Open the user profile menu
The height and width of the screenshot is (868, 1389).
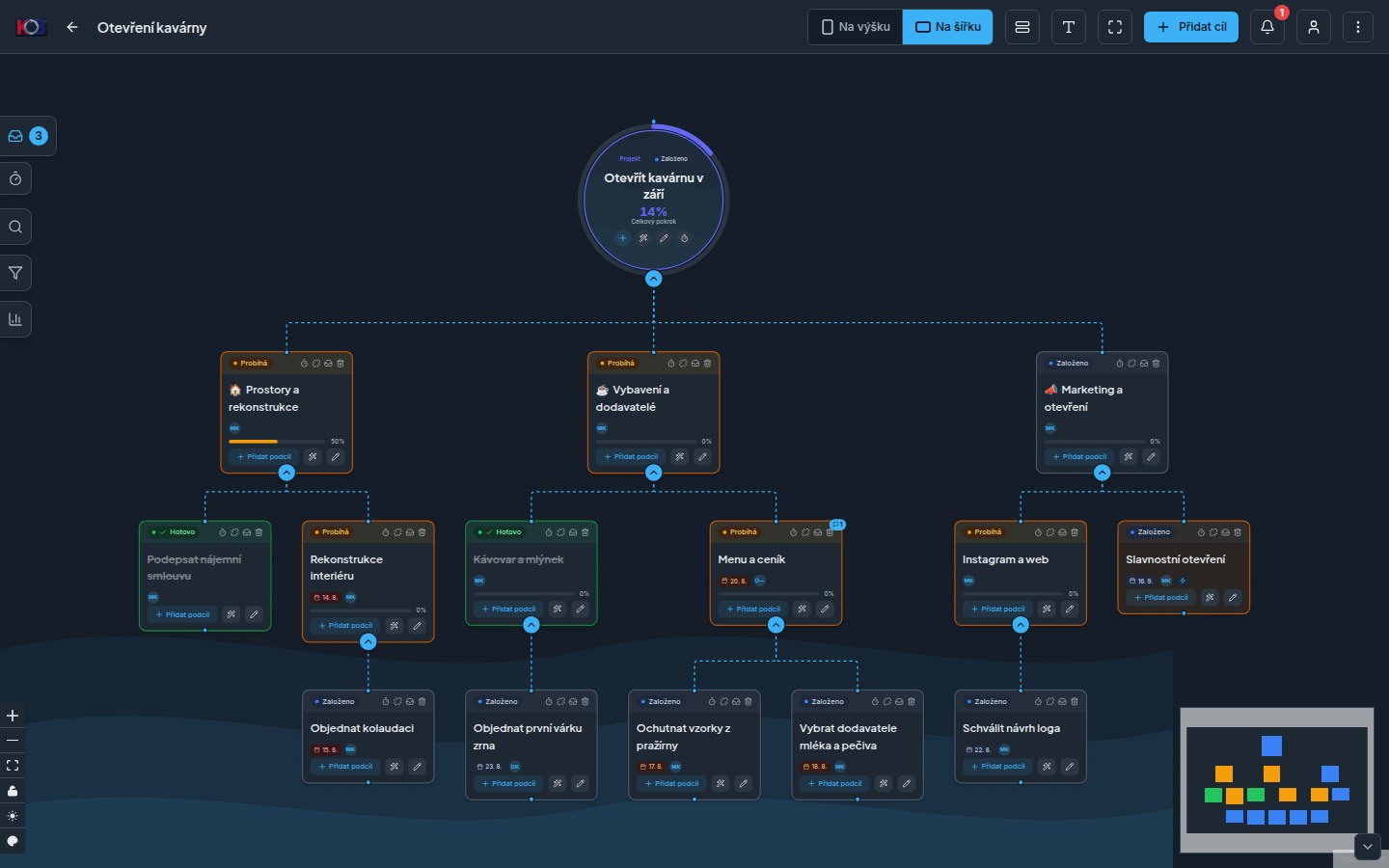click(1314, 27)
